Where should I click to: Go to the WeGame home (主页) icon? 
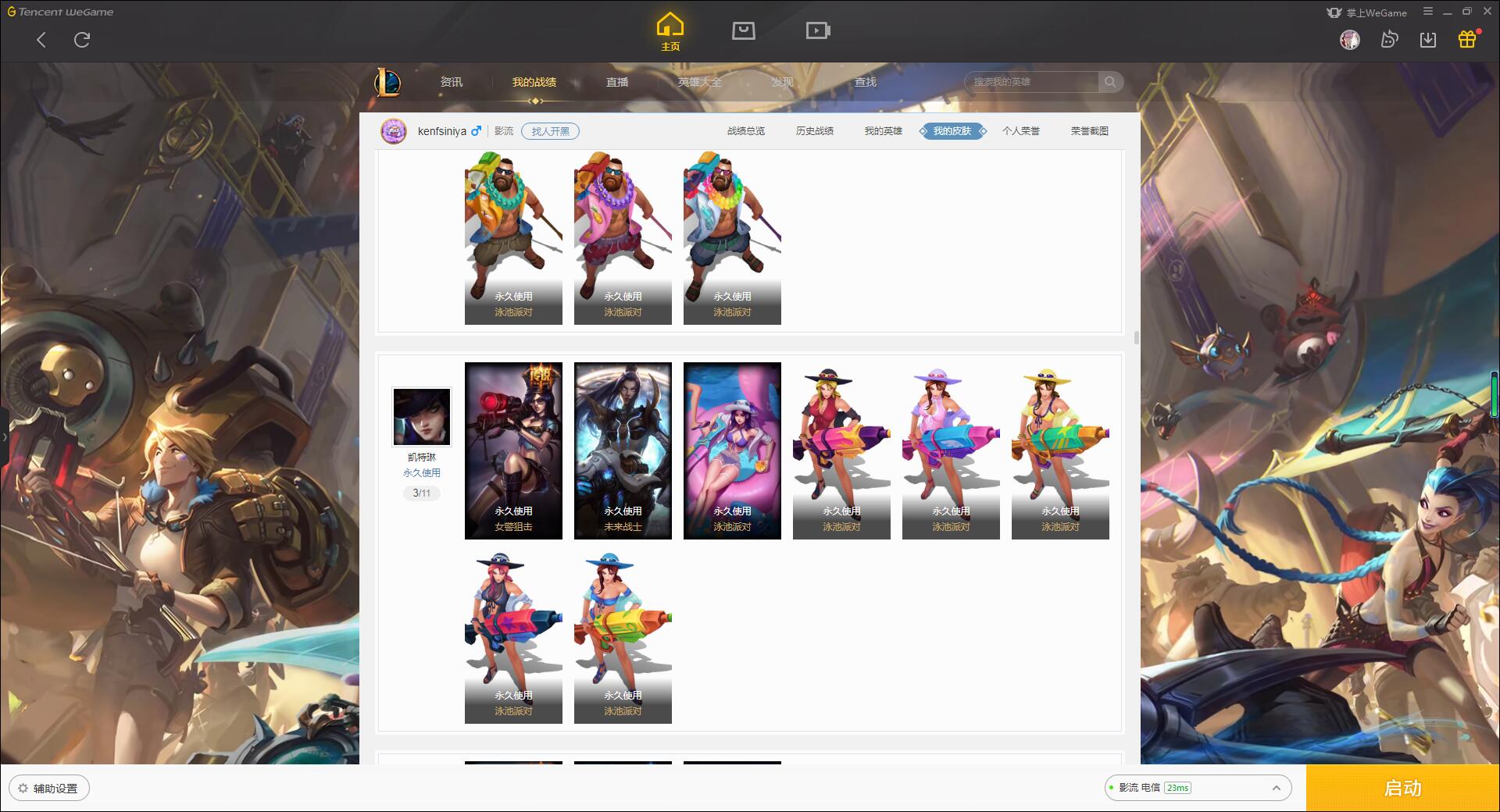(670, 31)
